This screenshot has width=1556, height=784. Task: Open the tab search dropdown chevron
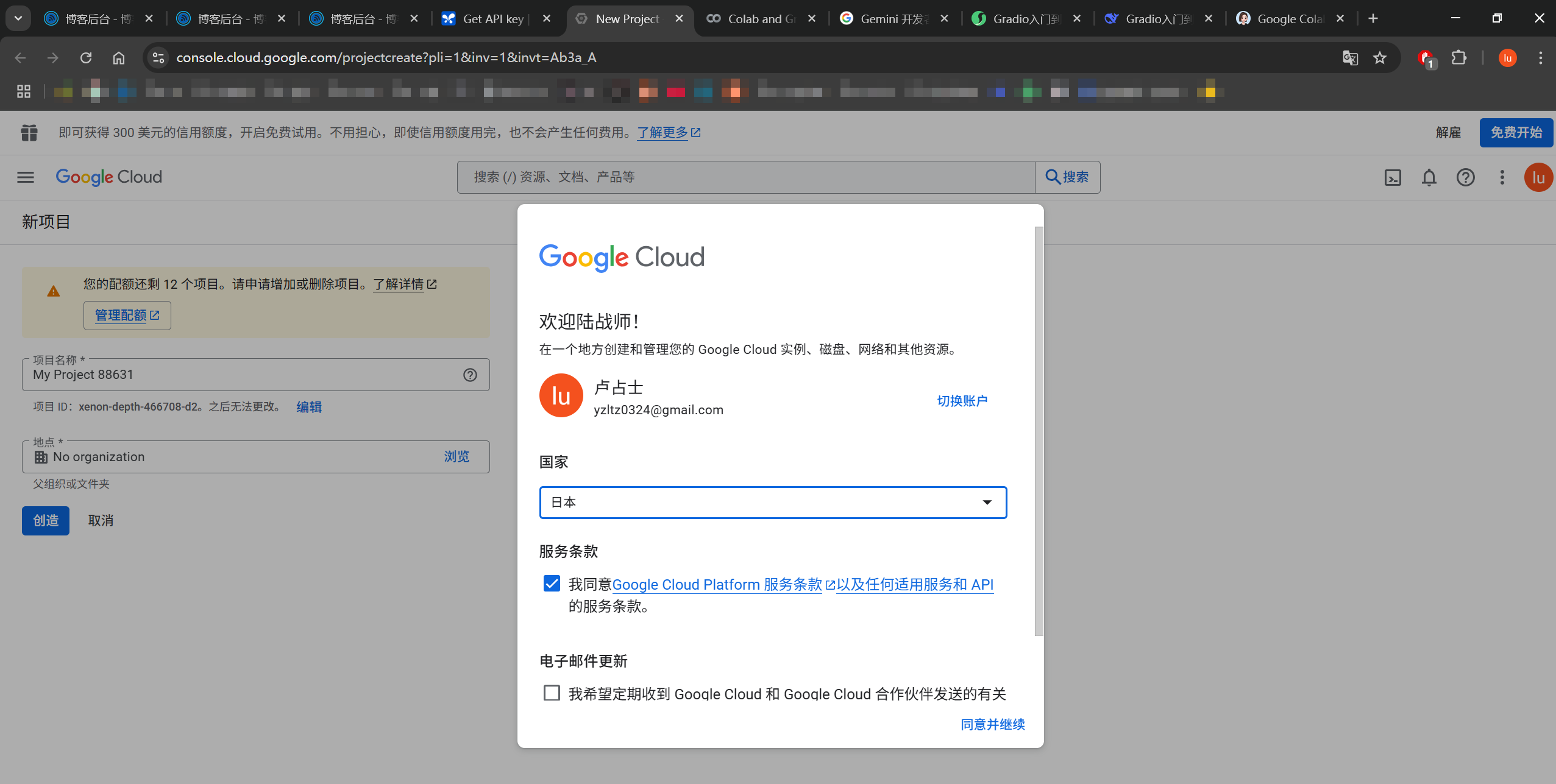click(x=18, y=18)
